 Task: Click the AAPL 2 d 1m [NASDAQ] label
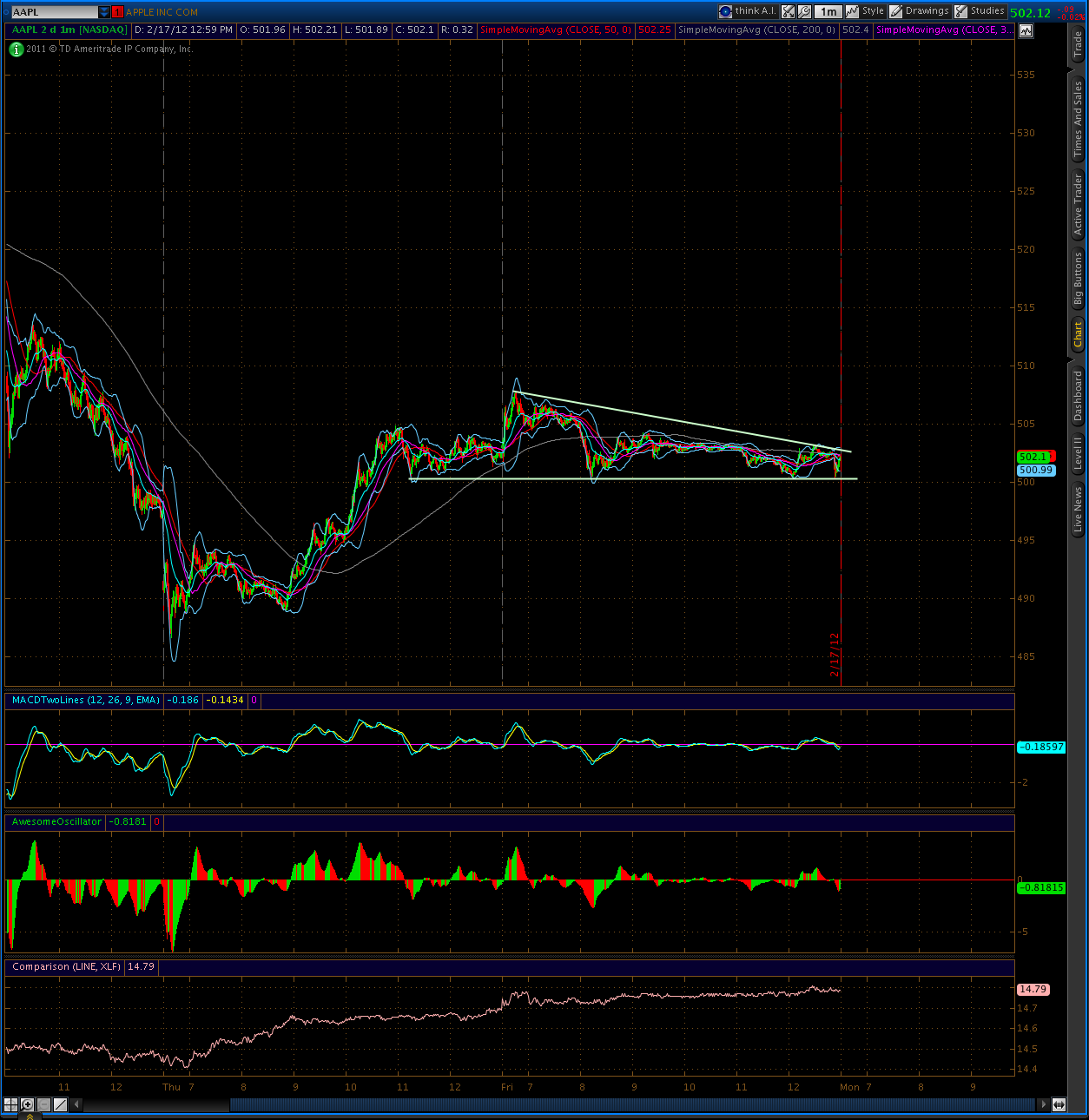click(x=69, y=30)
